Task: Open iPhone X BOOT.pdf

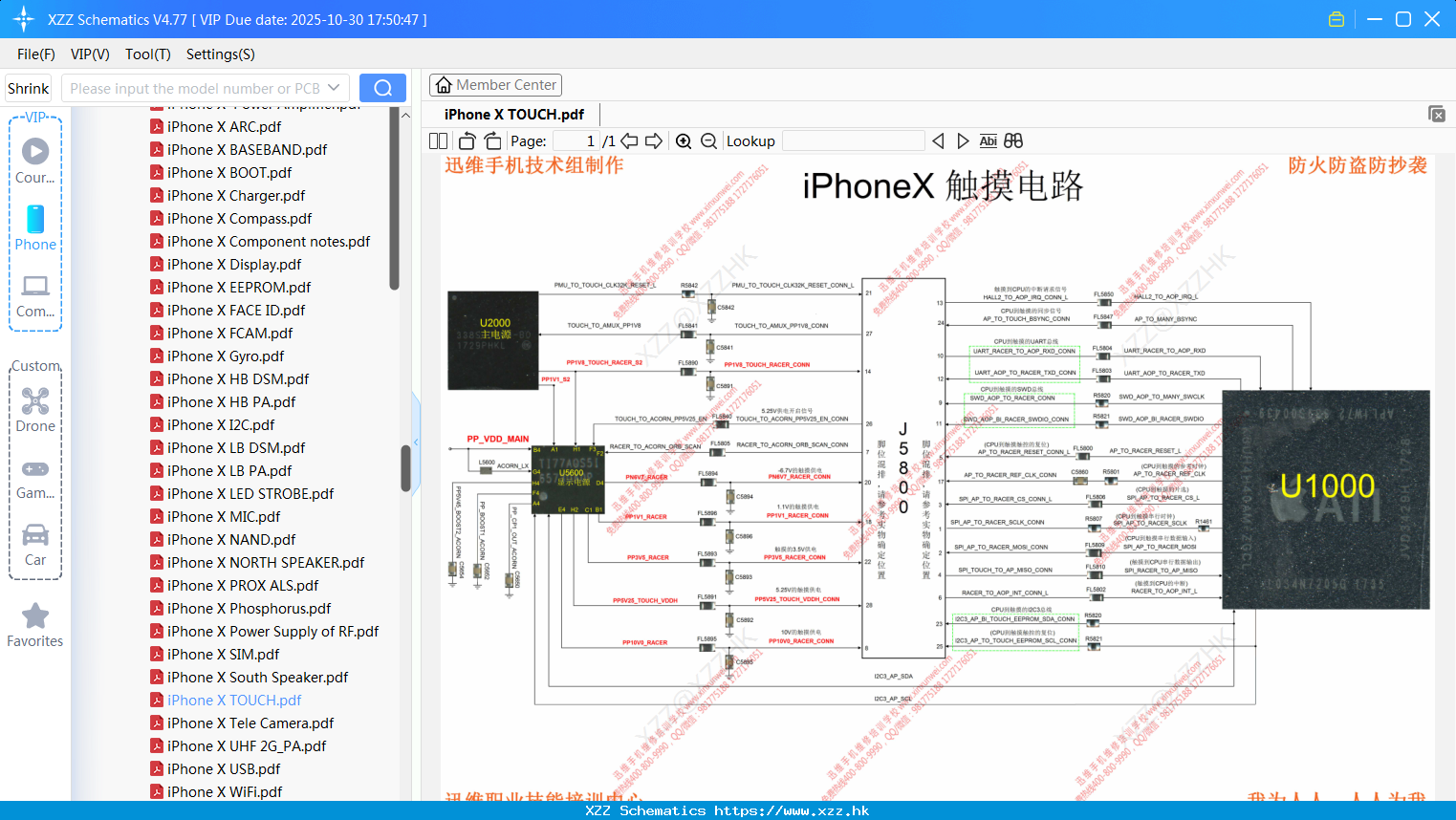Action: pyautogui.click(x=229, y=172)
